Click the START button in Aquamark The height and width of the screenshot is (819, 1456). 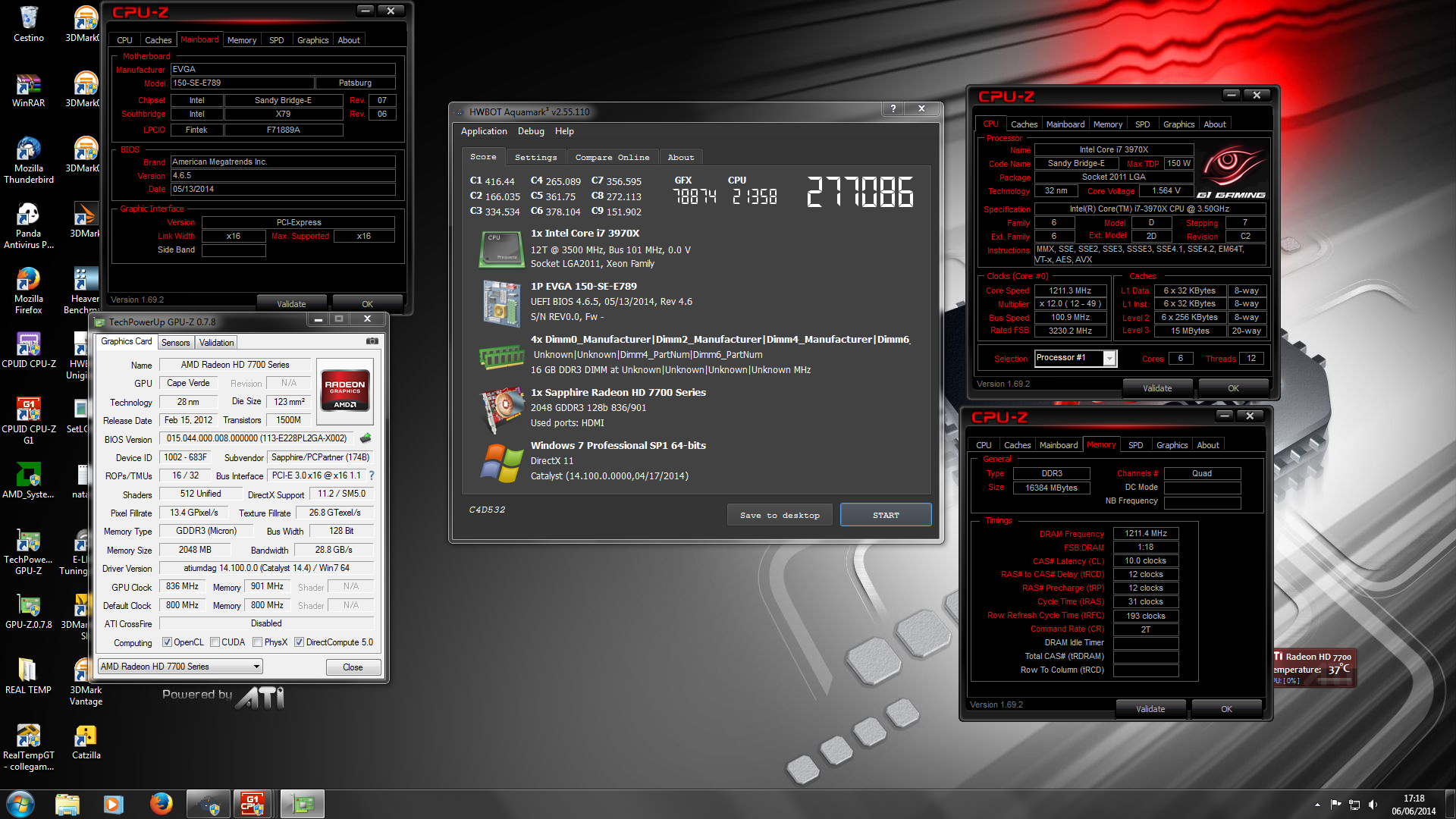click(886, 515)
